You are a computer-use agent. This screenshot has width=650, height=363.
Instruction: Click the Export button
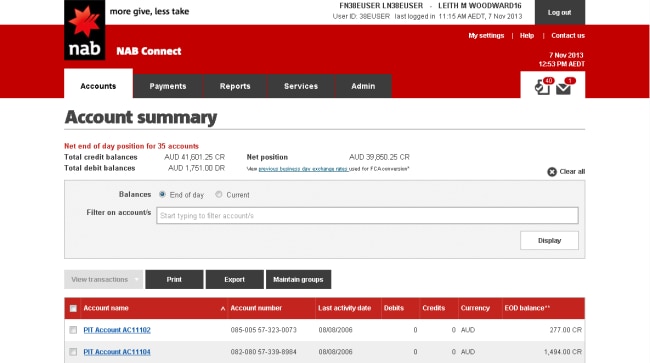235,279
